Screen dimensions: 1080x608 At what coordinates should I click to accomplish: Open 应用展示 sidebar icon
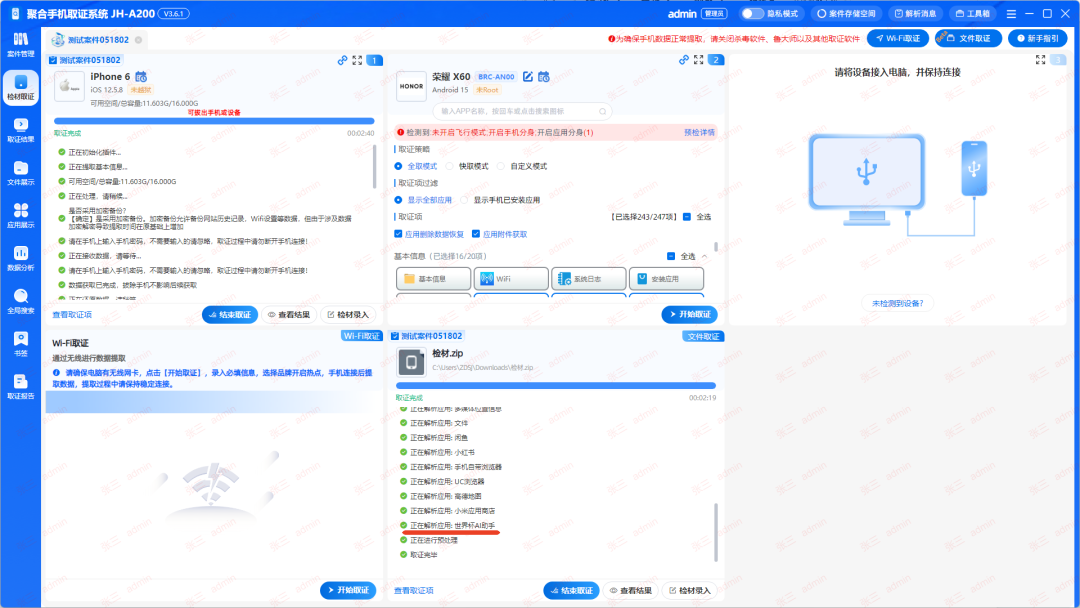click(x=21, y=215)
